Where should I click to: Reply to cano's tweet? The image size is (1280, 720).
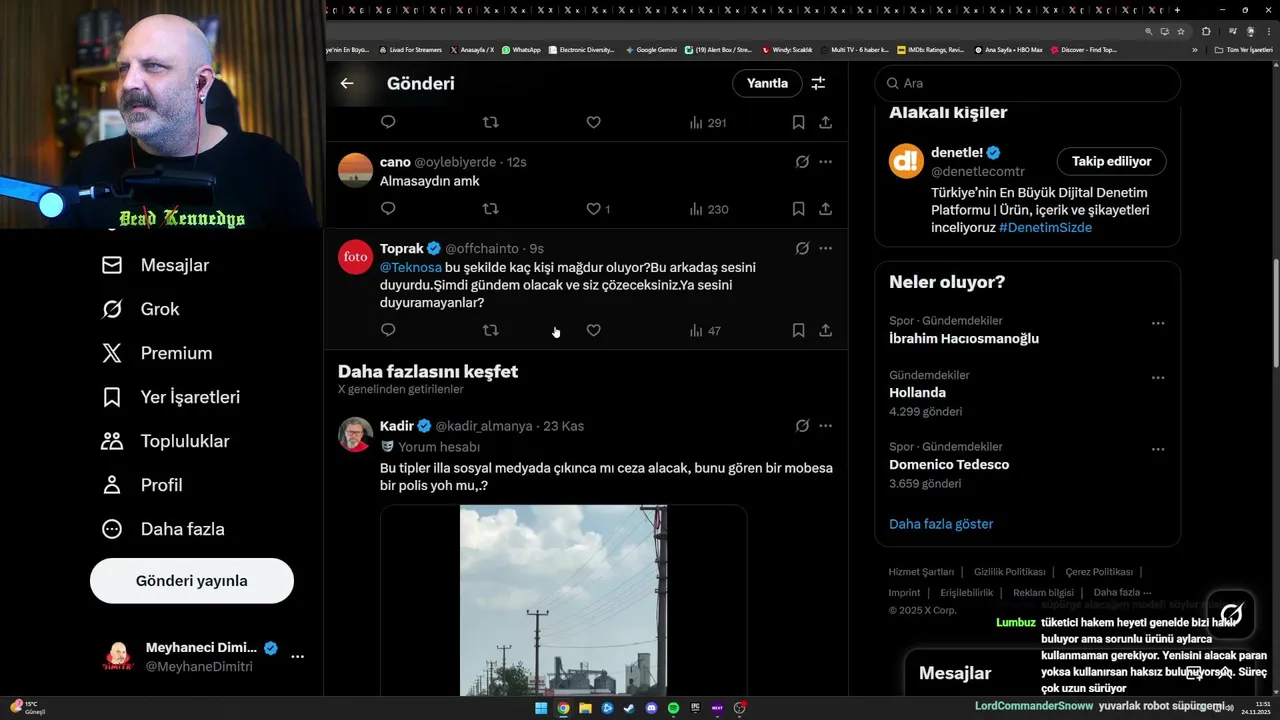[388, 209]
